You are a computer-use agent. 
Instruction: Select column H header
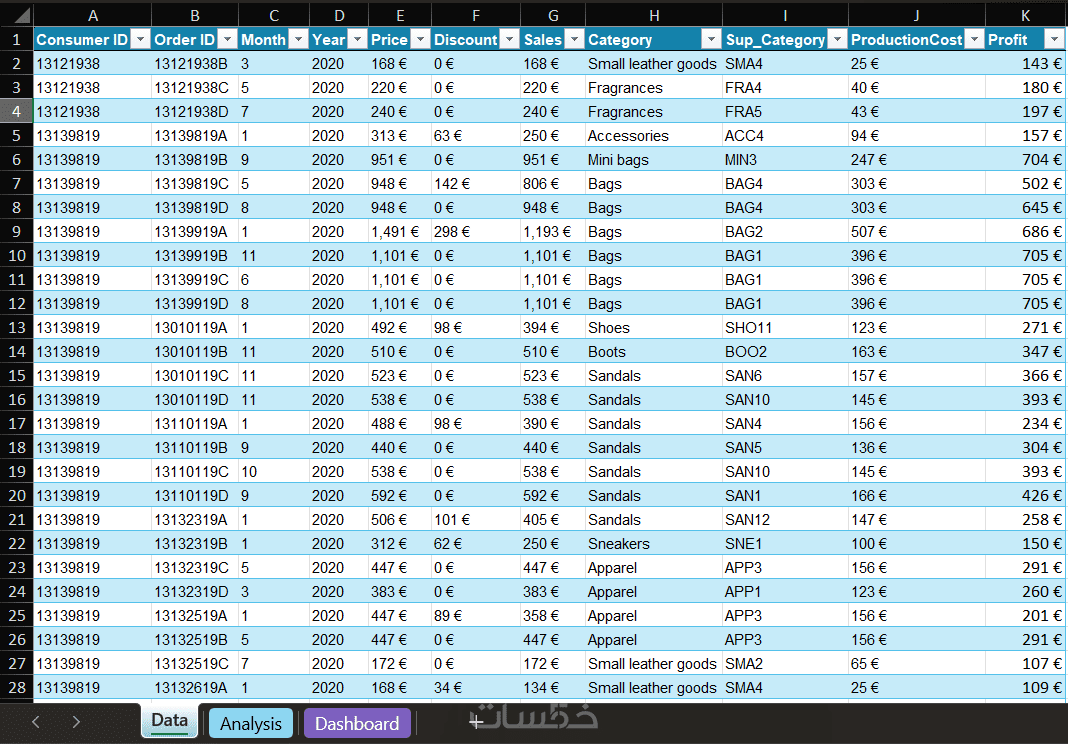coord(654,15)
